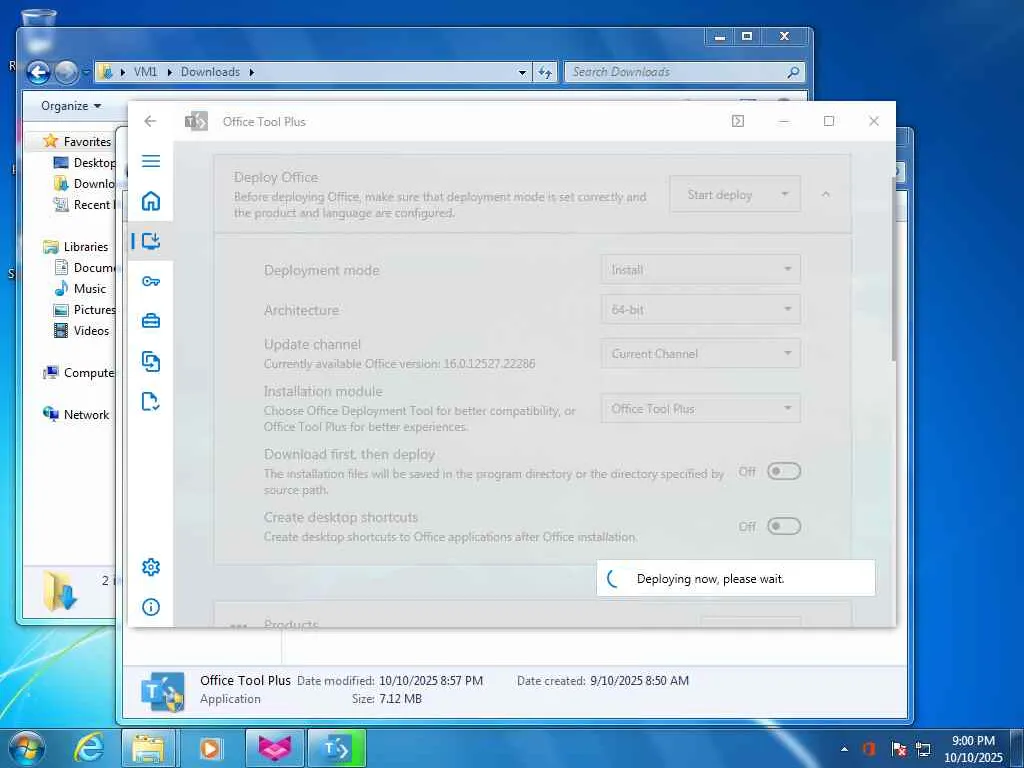1024x768 pixels.
Task: Open address bar history dropdown in Explorer
Action: pos(522,72)
